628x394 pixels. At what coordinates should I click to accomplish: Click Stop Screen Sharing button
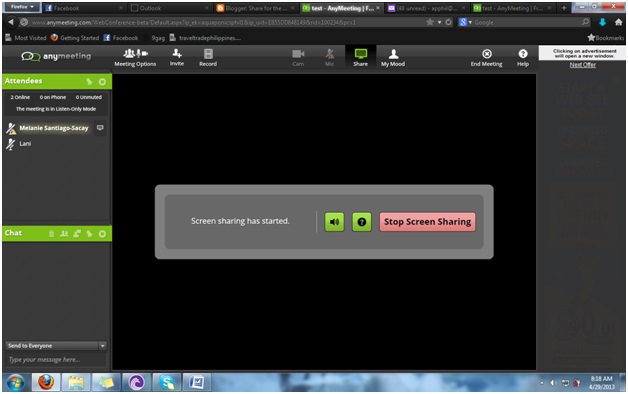pos(427,222)
